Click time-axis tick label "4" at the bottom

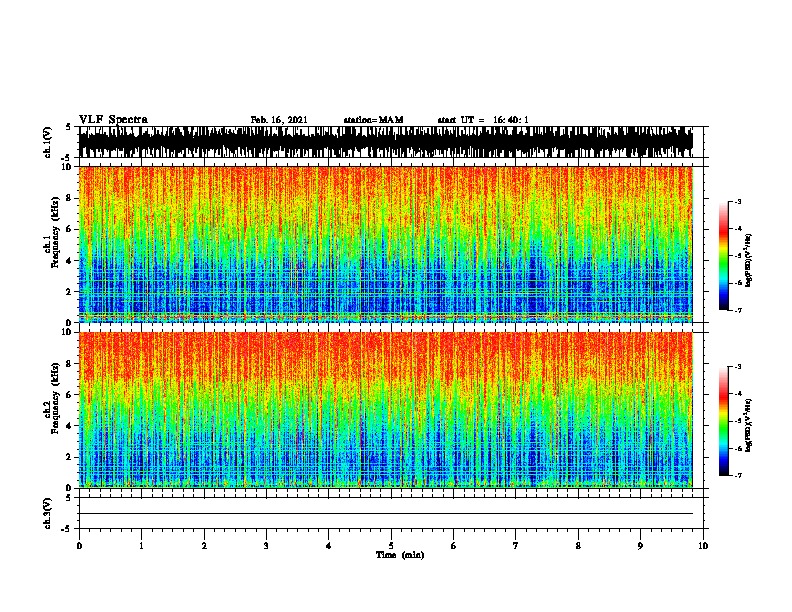click(x=329, y=546)
